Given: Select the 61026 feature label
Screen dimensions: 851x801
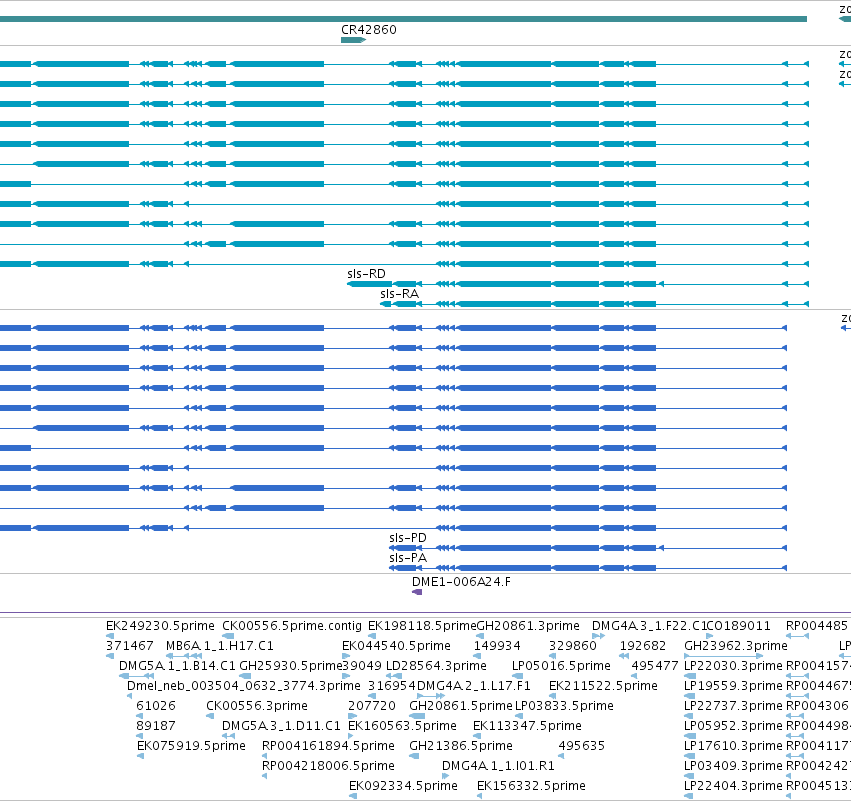Looking at the screenshot, I should (x=156, y=706).
